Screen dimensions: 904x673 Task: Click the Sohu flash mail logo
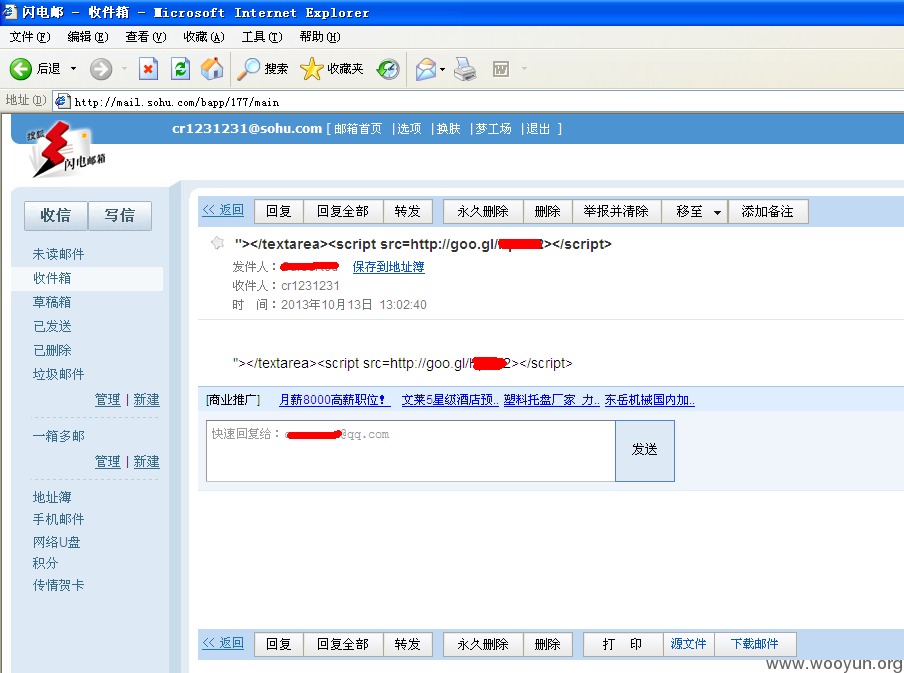pyautogui.click(x=67, y=149)
